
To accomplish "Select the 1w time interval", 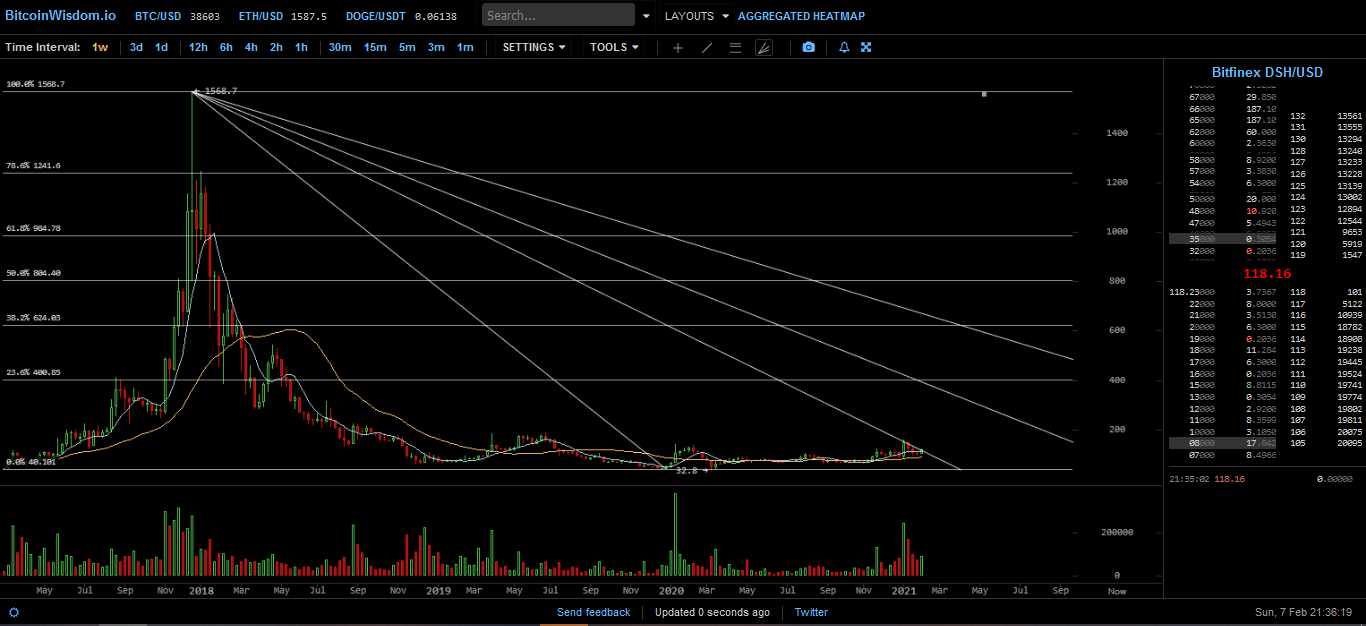I will [x=100, y=47].
